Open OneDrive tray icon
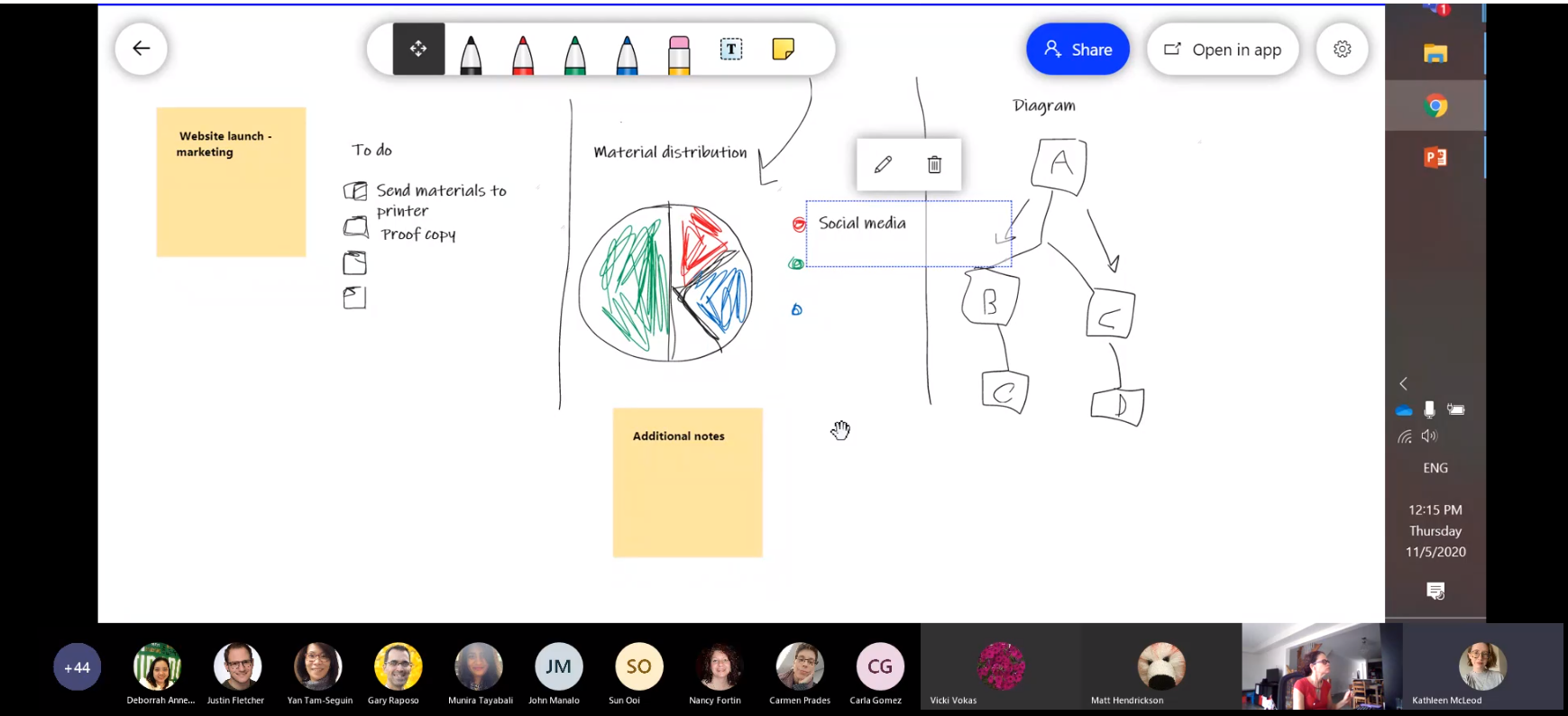Image resolution: width=1568 pixels, height=716 pixels. [x=1404, y=410]
